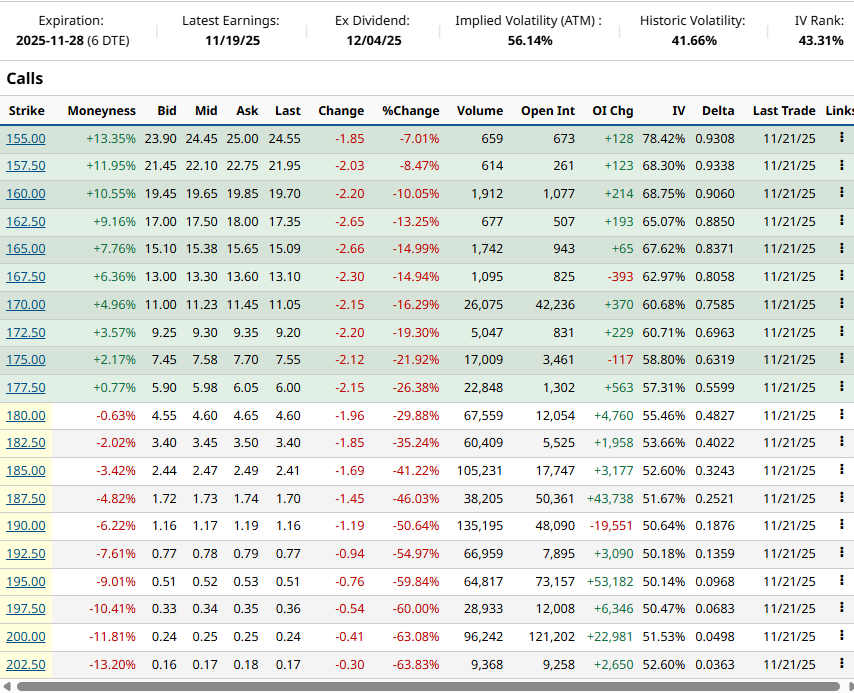Open the 192.50 strike link
Image resolution: width=854 pixels, height=693 pixels.
click(x=26, y=554)
